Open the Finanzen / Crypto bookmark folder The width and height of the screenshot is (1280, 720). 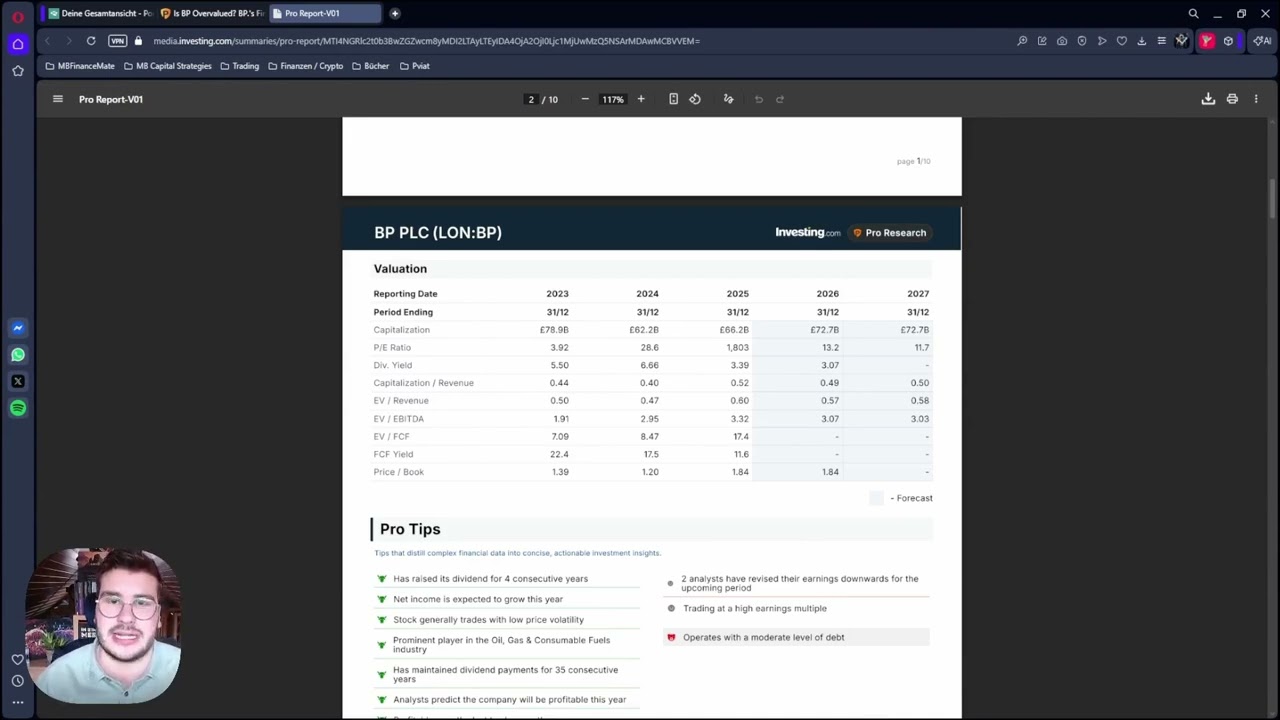(305, 66)
